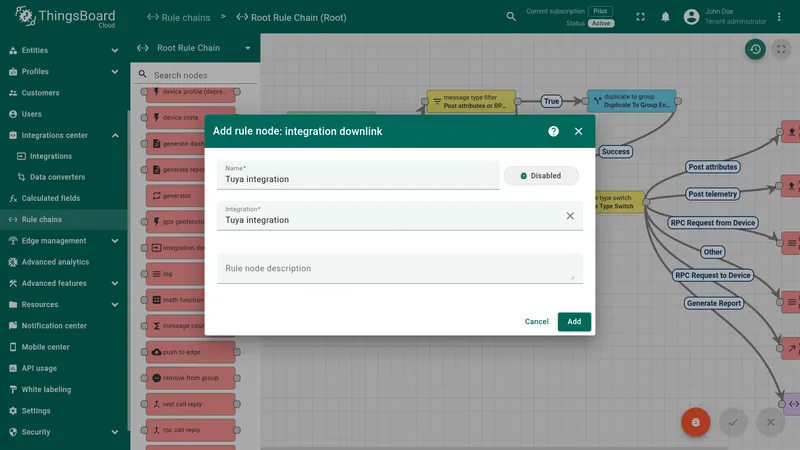Expand the Advanced features menu
This screenshot has height=450, width=800.
tap(63, 283)
